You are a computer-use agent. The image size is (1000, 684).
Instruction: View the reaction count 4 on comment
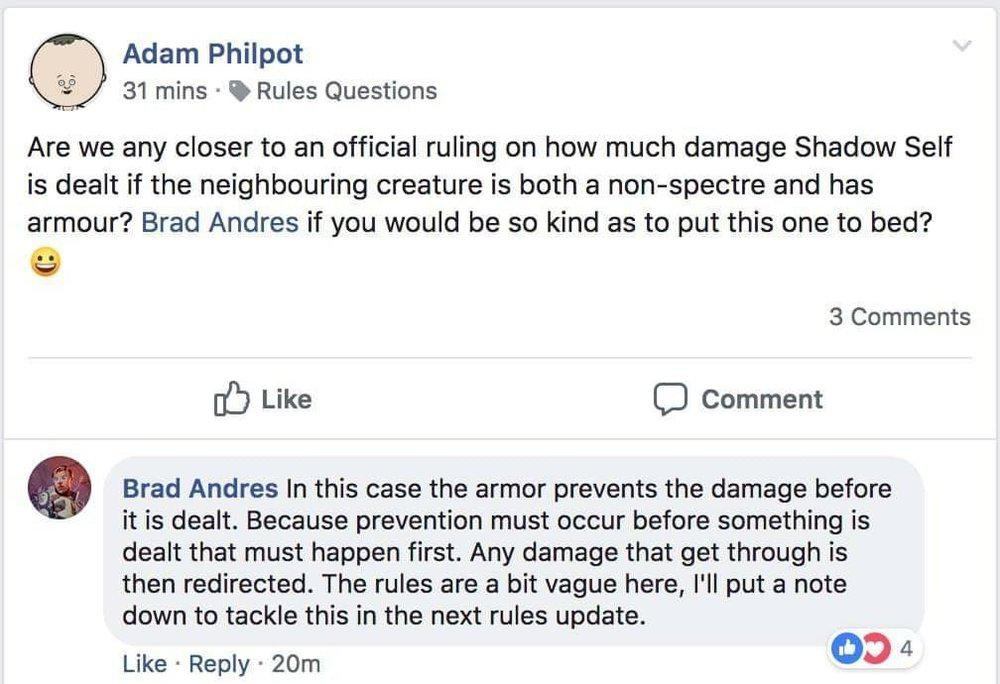[907, 648]
